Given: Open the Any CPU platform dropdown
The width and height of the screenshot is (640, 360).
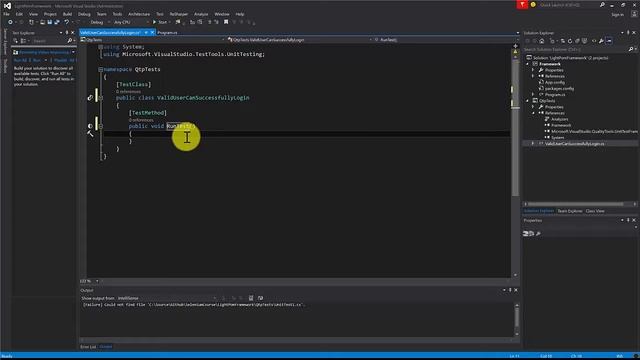Looking at the screenshot, I should tap(131, 22).
